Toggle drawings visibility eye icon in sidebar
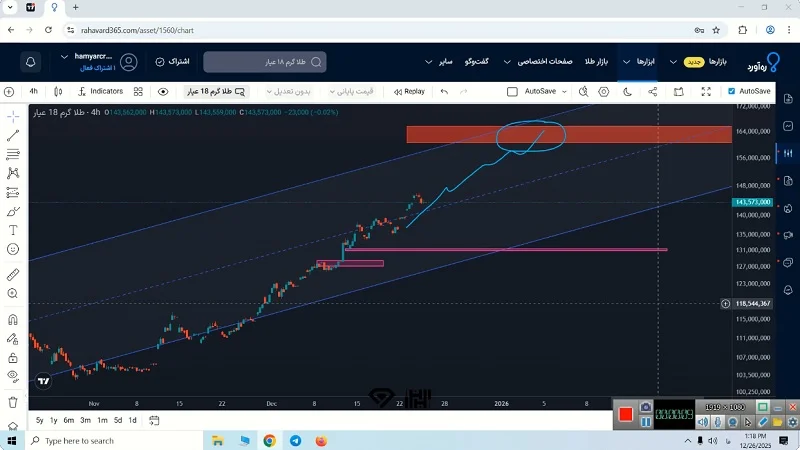This screenshot has width=800, height=450. click(x=13, y=376)
